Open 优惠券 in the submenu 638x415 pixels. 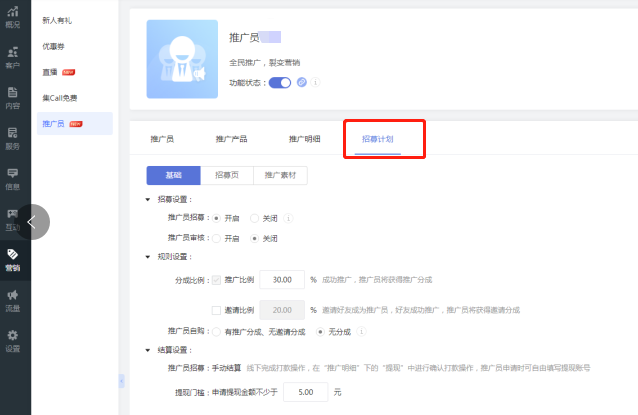[56, 46]
